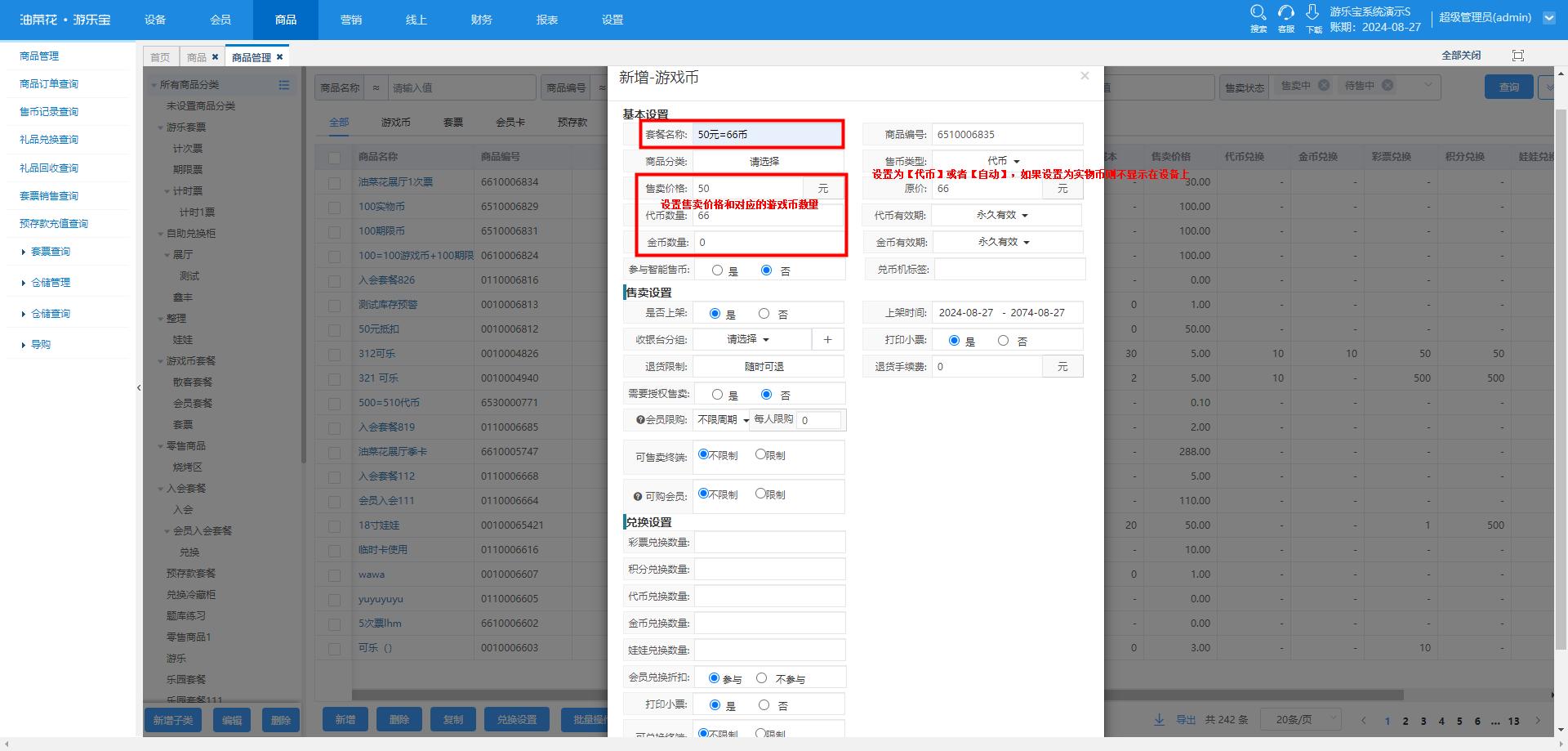This screenshot has height=751, width=1568.
Task: Remove the 售卖中 status filter tag
Action: point(1324,85)
